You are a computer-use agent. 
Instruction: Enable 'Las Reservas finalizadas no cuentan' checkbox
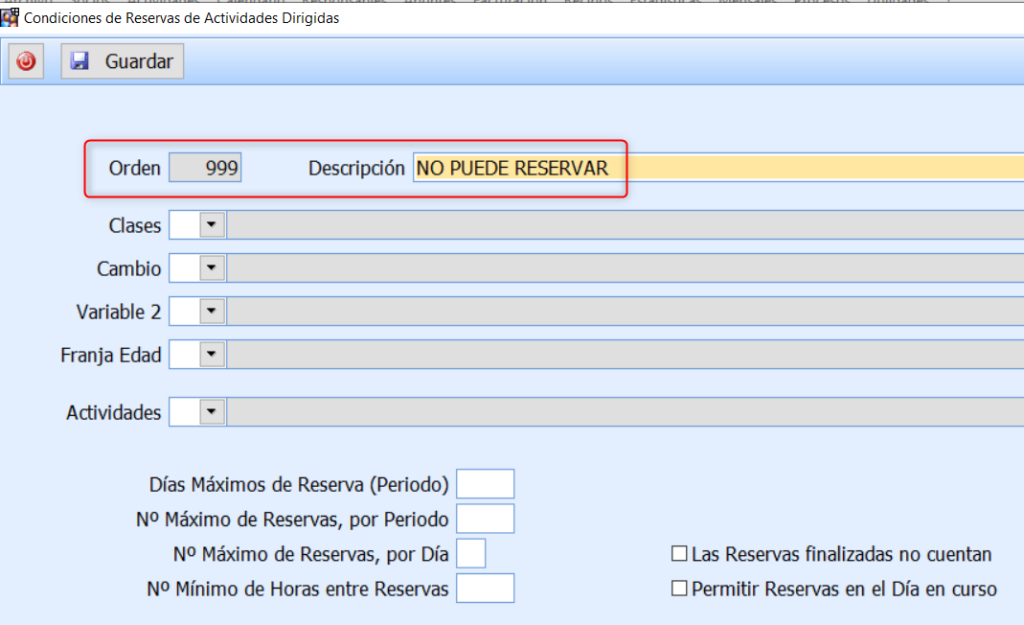coord(680,554)
